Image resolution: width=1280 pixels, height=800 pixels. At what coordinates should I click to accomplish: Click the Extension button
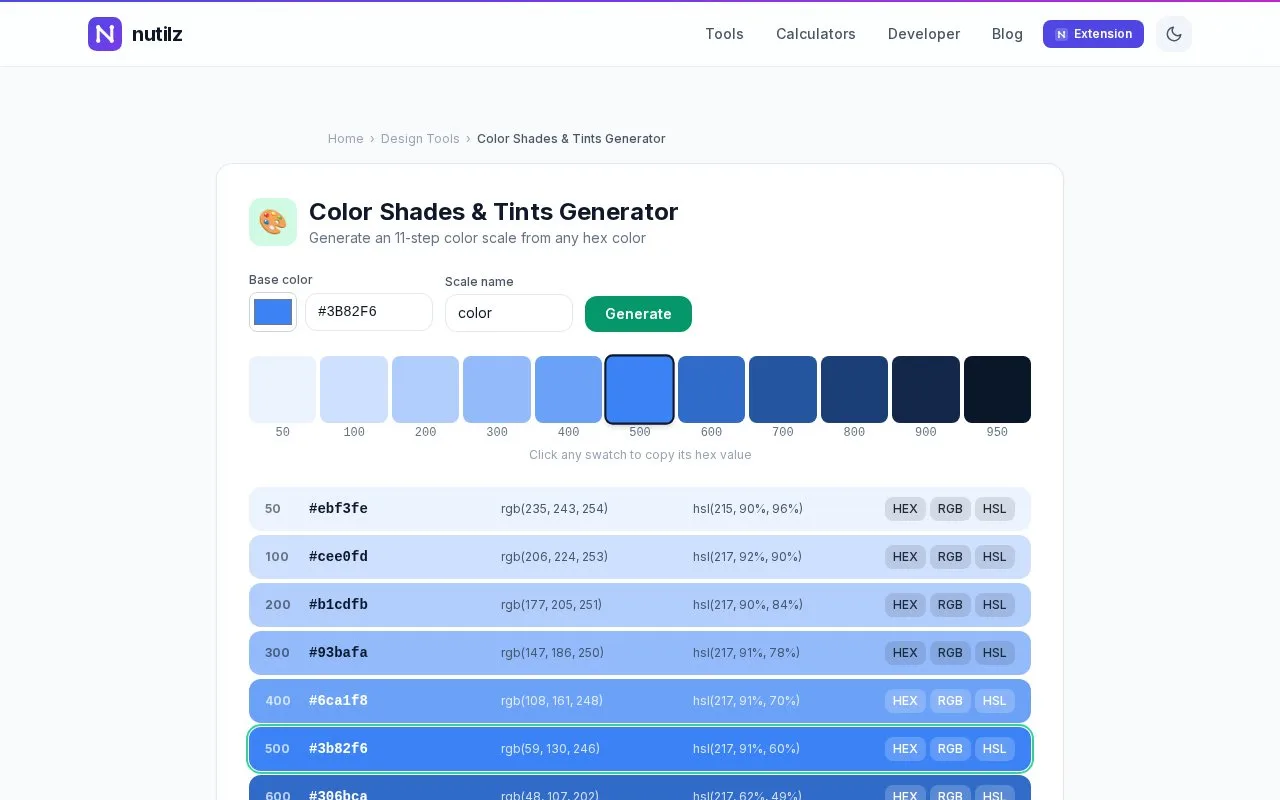1093,34
